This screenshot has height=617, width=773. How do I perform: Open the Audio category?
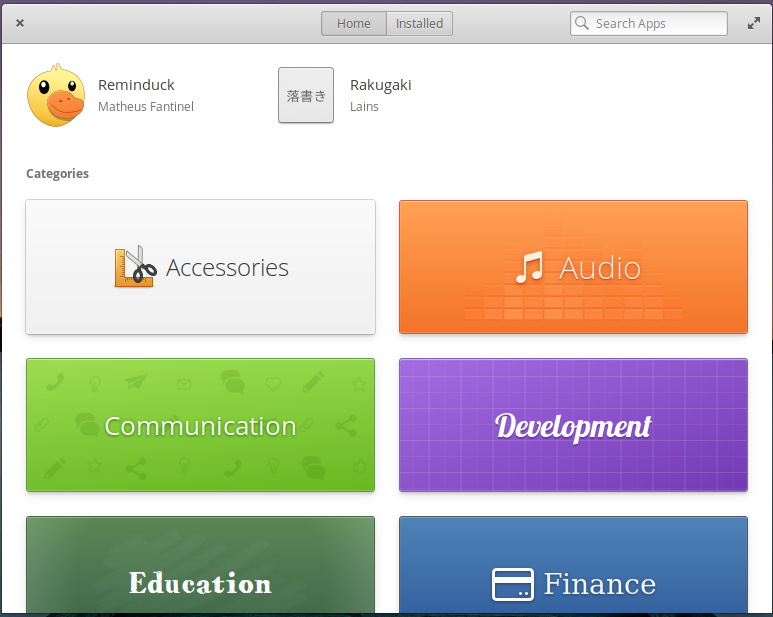click(x=573, y=267)
